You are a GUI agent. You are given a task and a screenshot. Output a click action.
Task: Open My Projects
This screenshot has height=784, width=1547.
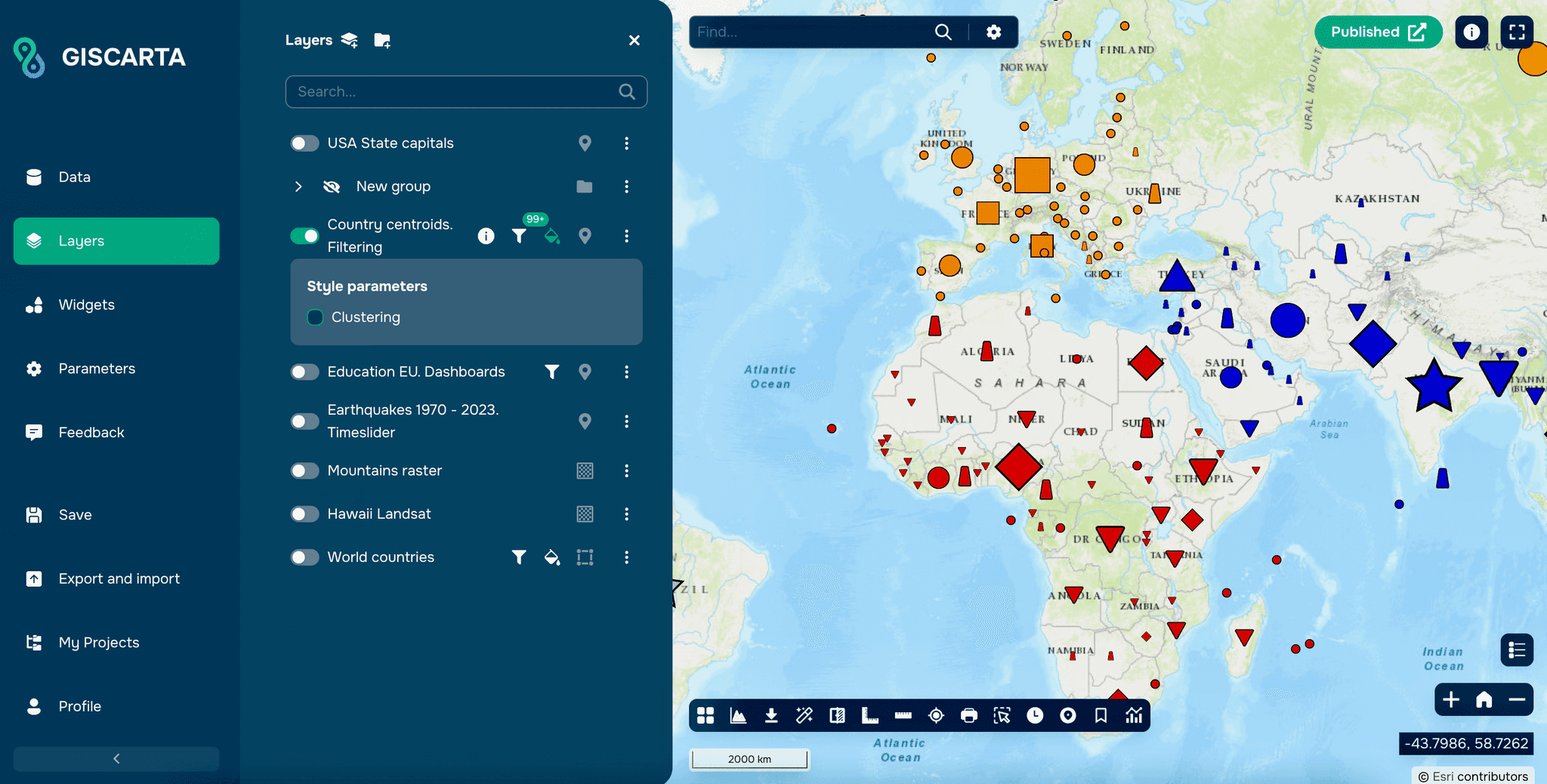(98, 642)
